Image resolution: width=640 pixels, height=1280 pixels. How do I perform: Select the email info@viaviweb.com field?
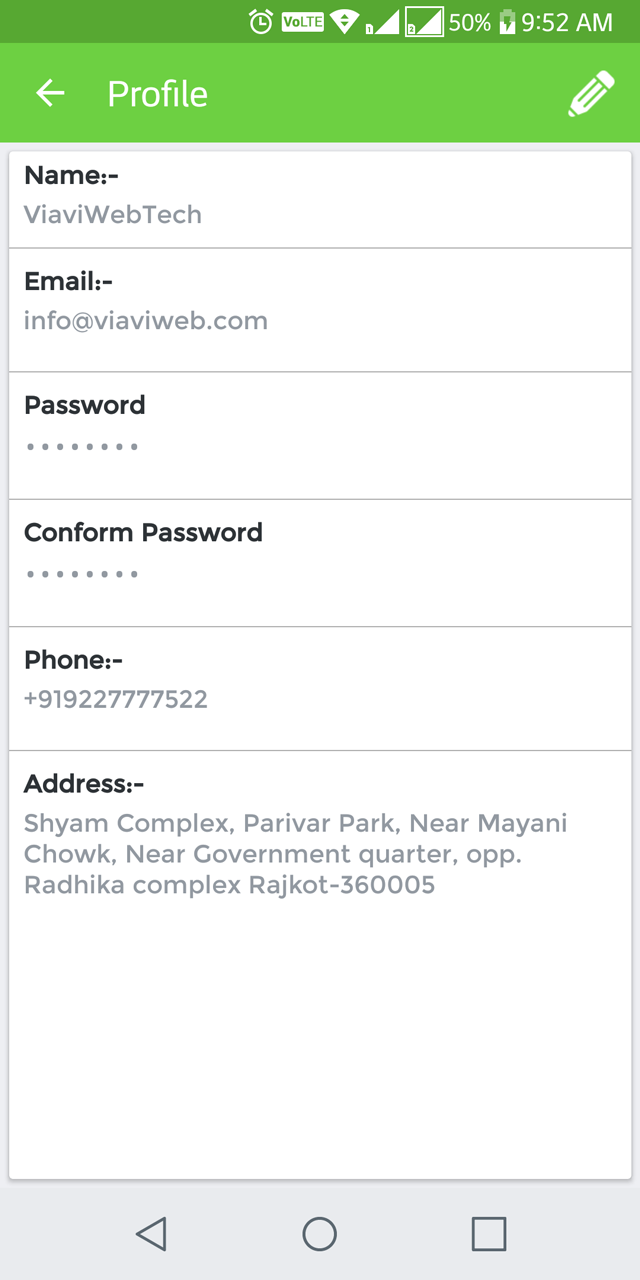pos(146,321)
